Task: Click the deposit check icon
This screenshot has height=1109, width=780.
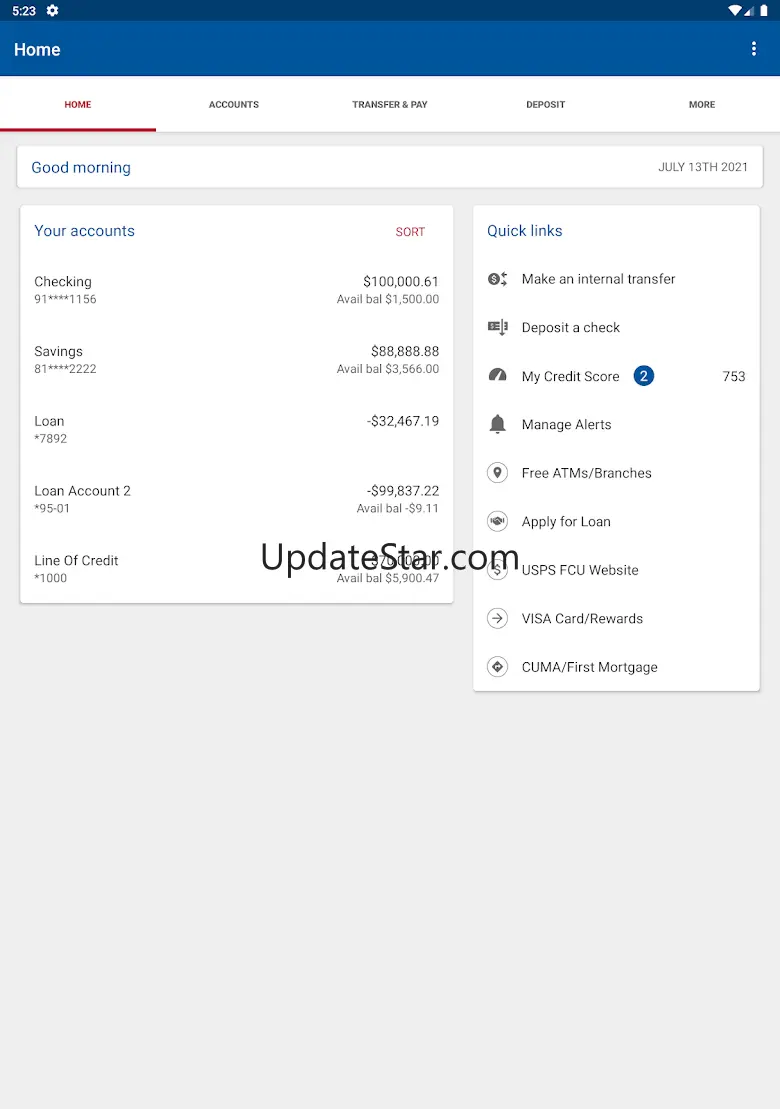Action: point(498,327)
